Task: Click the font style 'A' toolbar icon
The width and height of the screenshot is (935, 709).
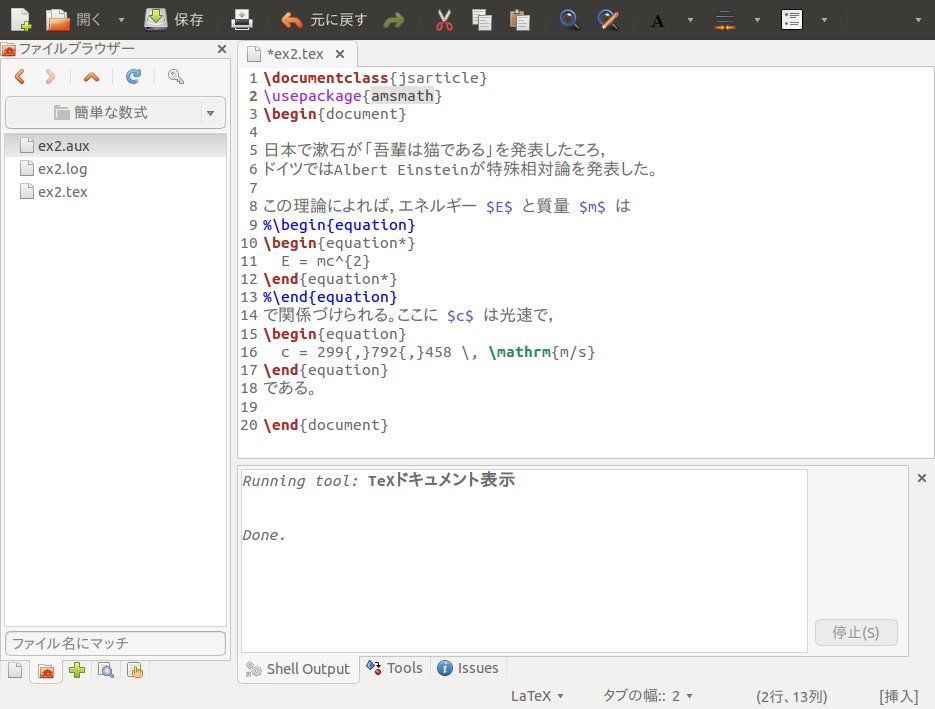Action: pos(658,21)
